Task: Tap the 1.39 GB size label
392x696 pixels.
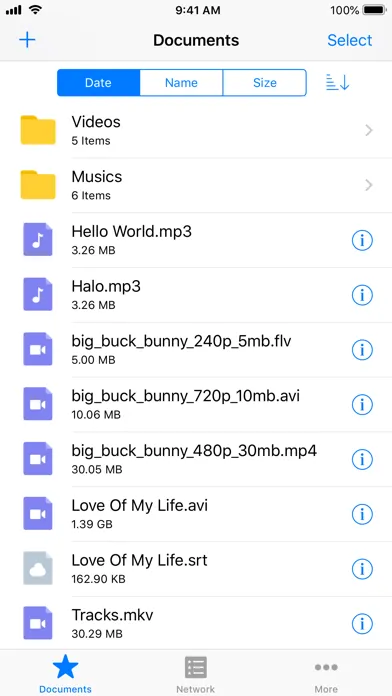Action: [x=92, y=524]
